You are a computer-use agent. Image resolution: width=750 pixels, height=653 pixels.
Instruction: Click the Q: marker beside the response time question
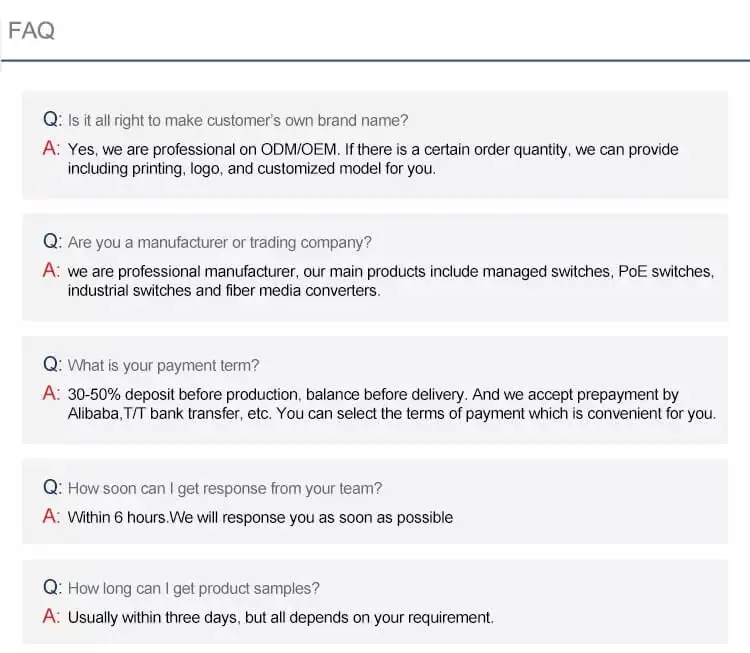[52, 488]
